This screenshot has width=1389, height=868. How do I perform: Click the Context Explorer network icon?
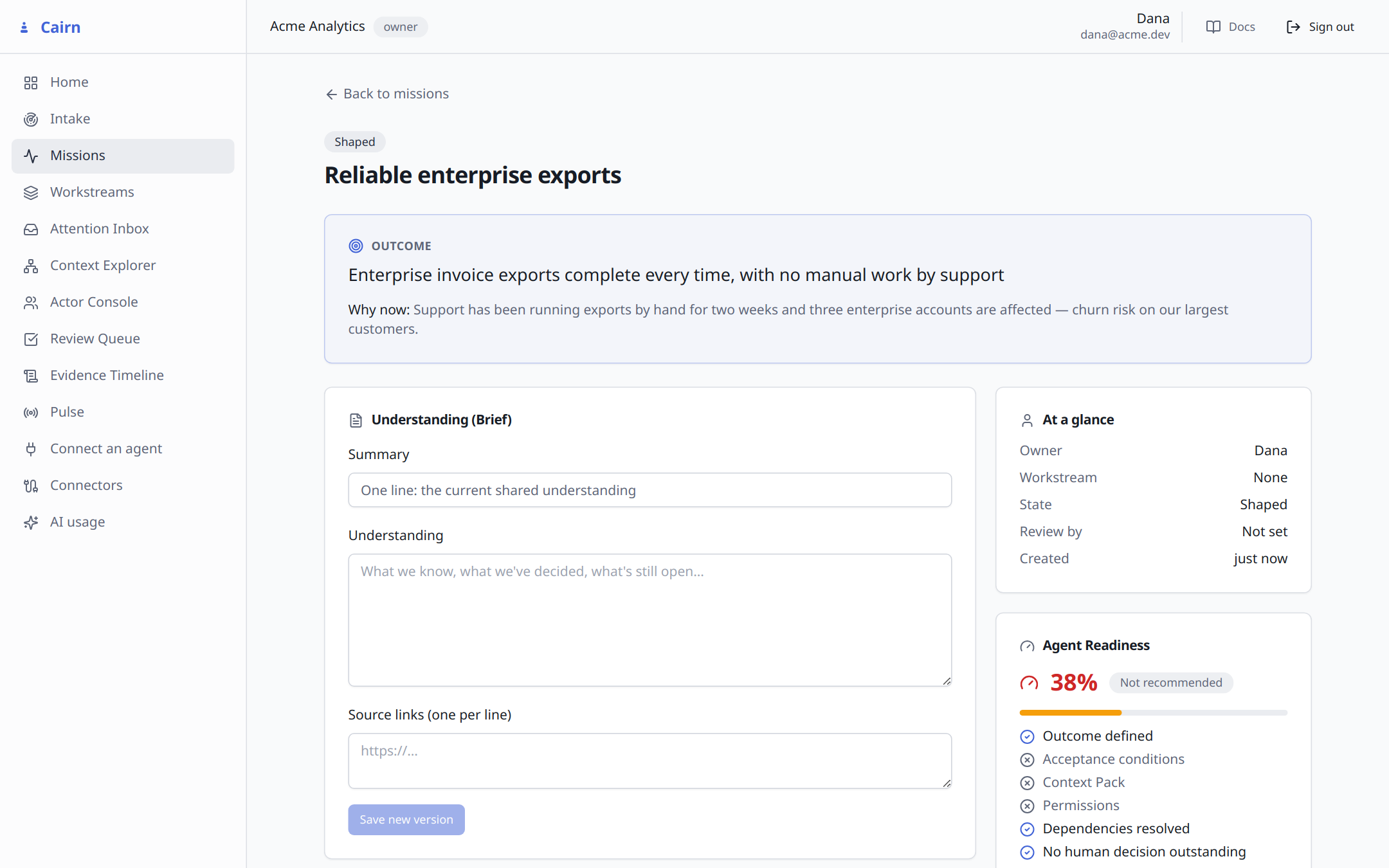click(31, 266)
